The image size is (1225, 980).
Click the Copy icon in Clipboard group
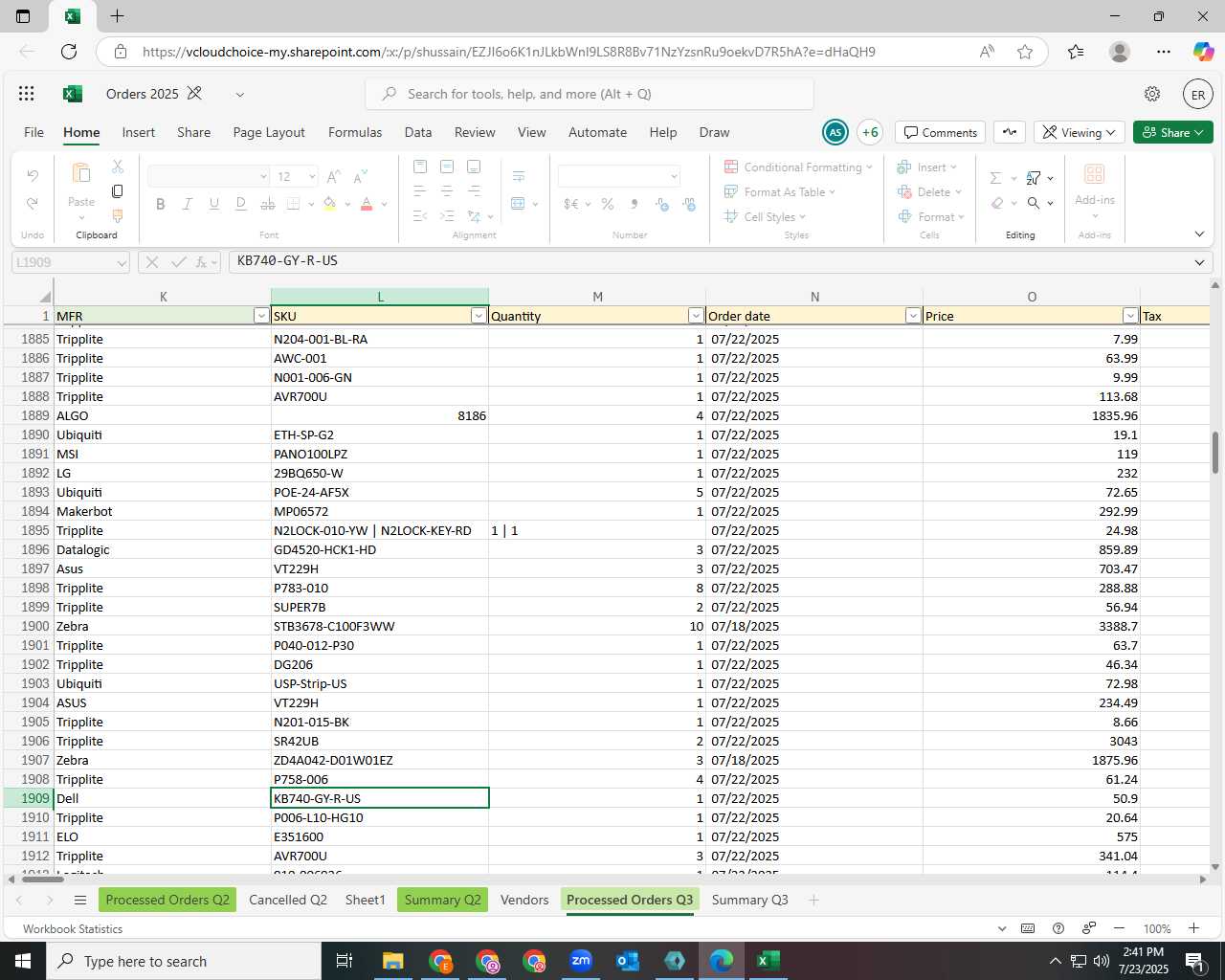click(118, 191)
